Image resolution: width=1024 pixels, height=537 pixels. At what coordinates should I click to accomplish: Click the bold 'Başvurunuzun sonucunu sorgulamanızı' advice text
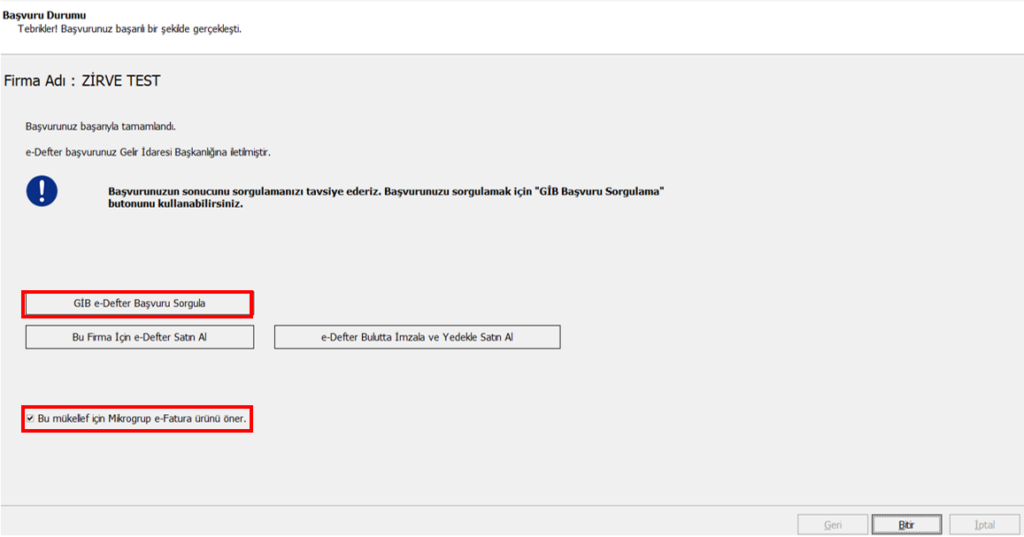pyautogui.click(x=386, y=197)
